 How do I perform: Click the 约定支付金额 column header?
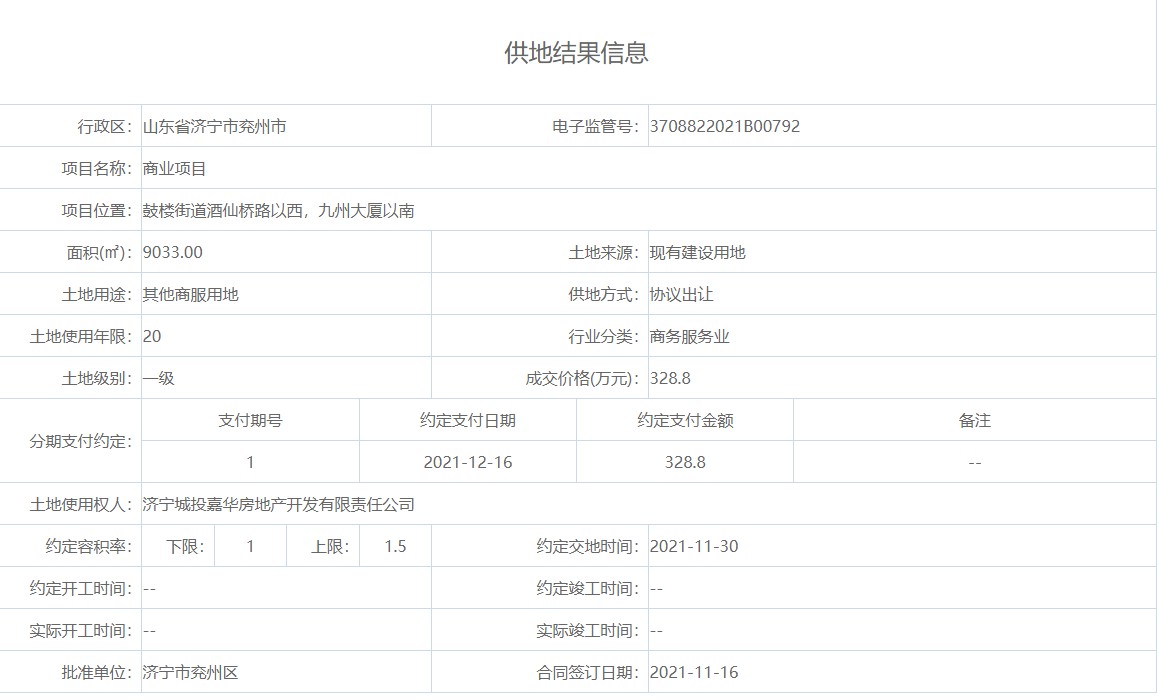click(x=685, y=421)
